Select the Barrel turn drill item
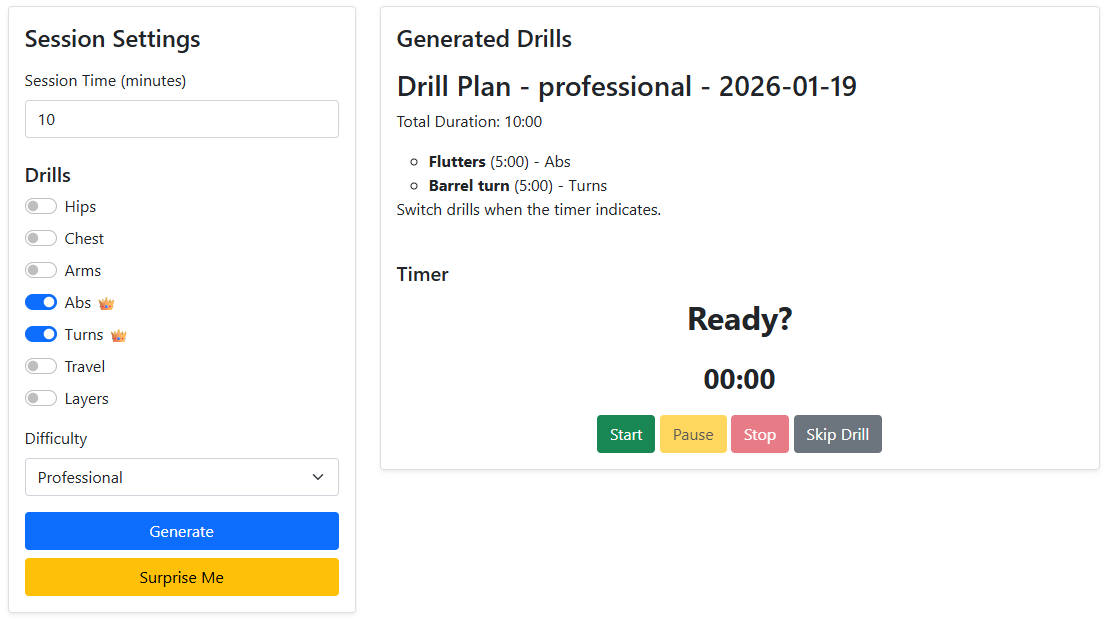The height and width of the screenshot is (619, 1107). 468,186
